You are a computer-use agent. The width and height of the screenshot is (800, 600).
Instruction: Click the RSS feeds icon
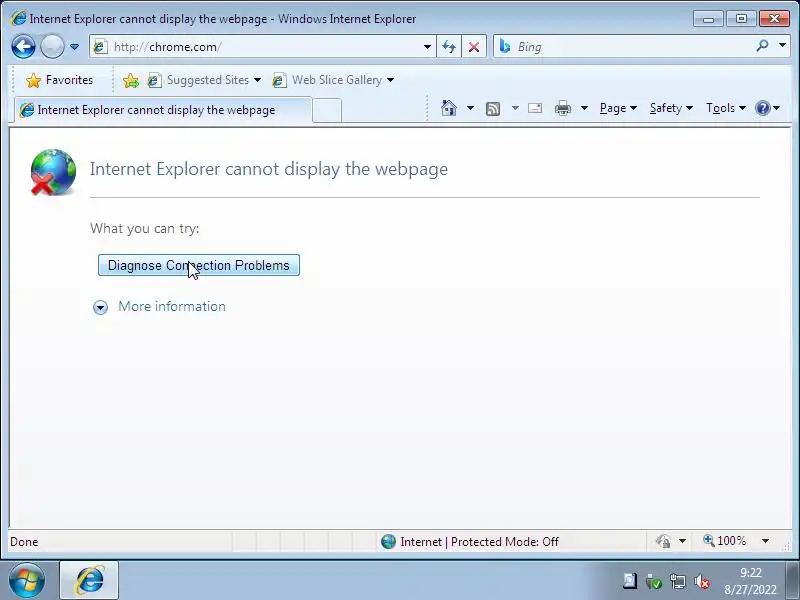[493, 108]
